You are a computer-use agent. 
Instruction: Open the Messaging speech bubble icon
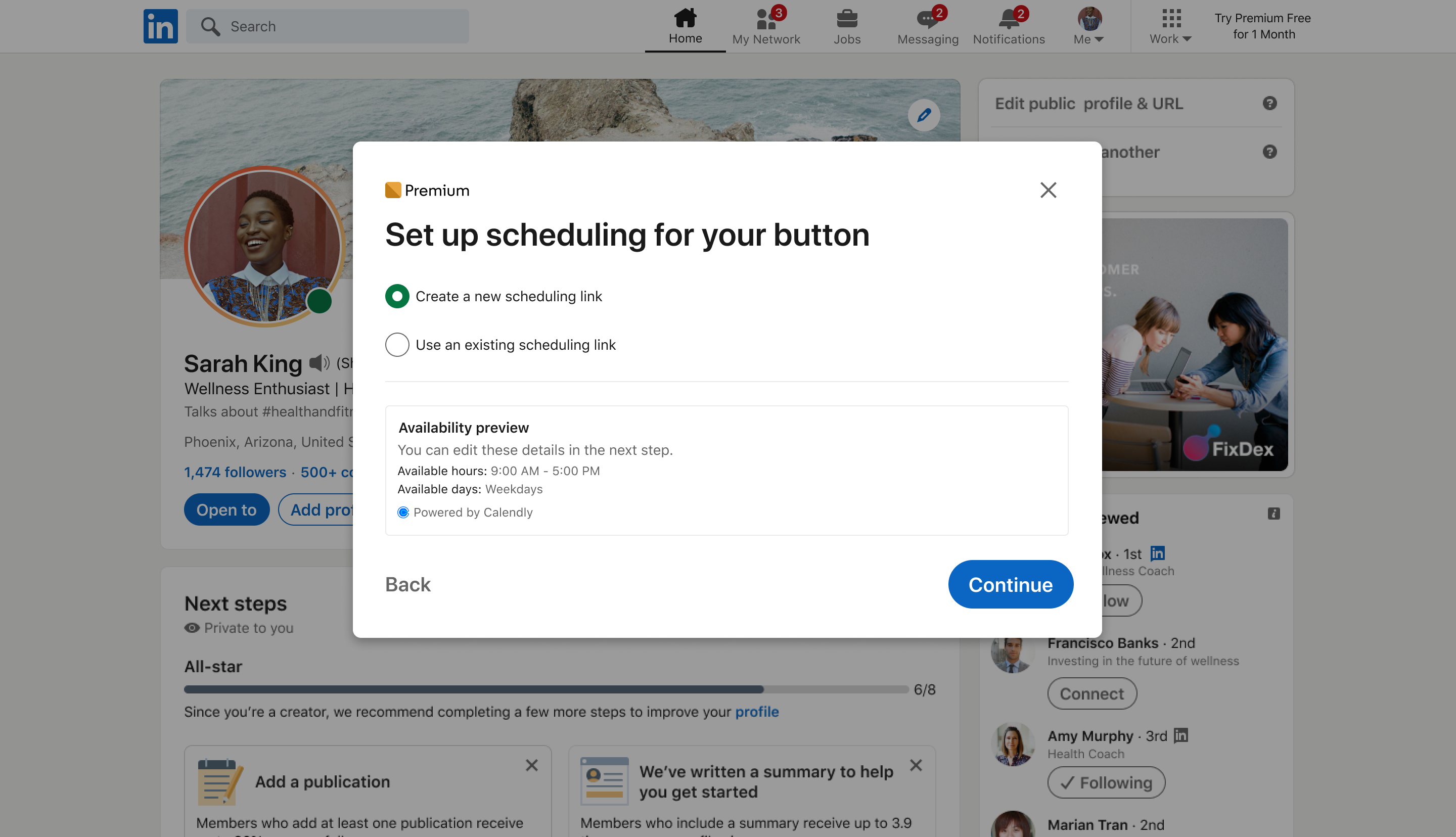point(927,20)
